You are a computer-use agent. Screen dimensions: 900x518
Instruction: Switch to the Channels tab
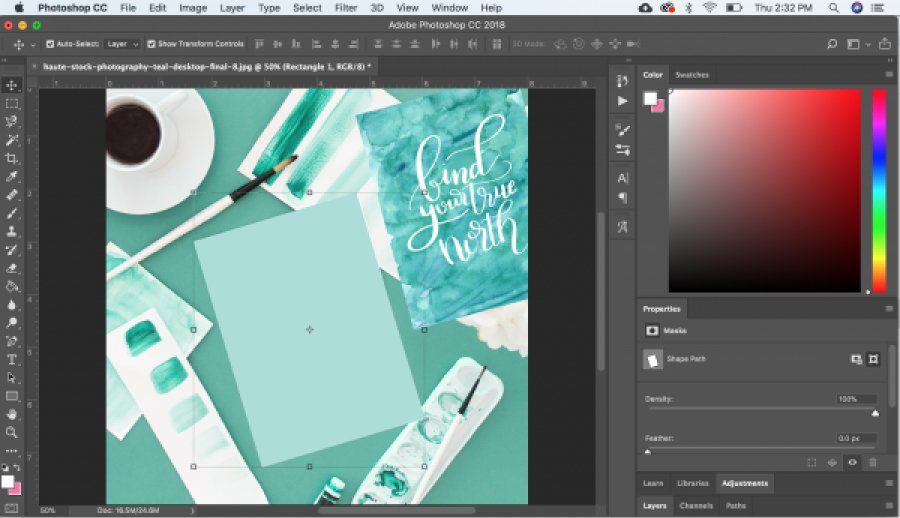[696, 506]
